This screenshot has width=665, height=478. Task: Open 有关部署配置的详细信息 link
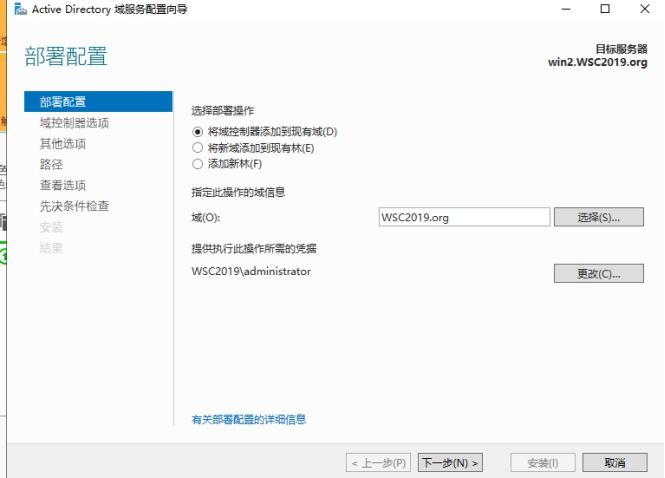tap(249, 419)
